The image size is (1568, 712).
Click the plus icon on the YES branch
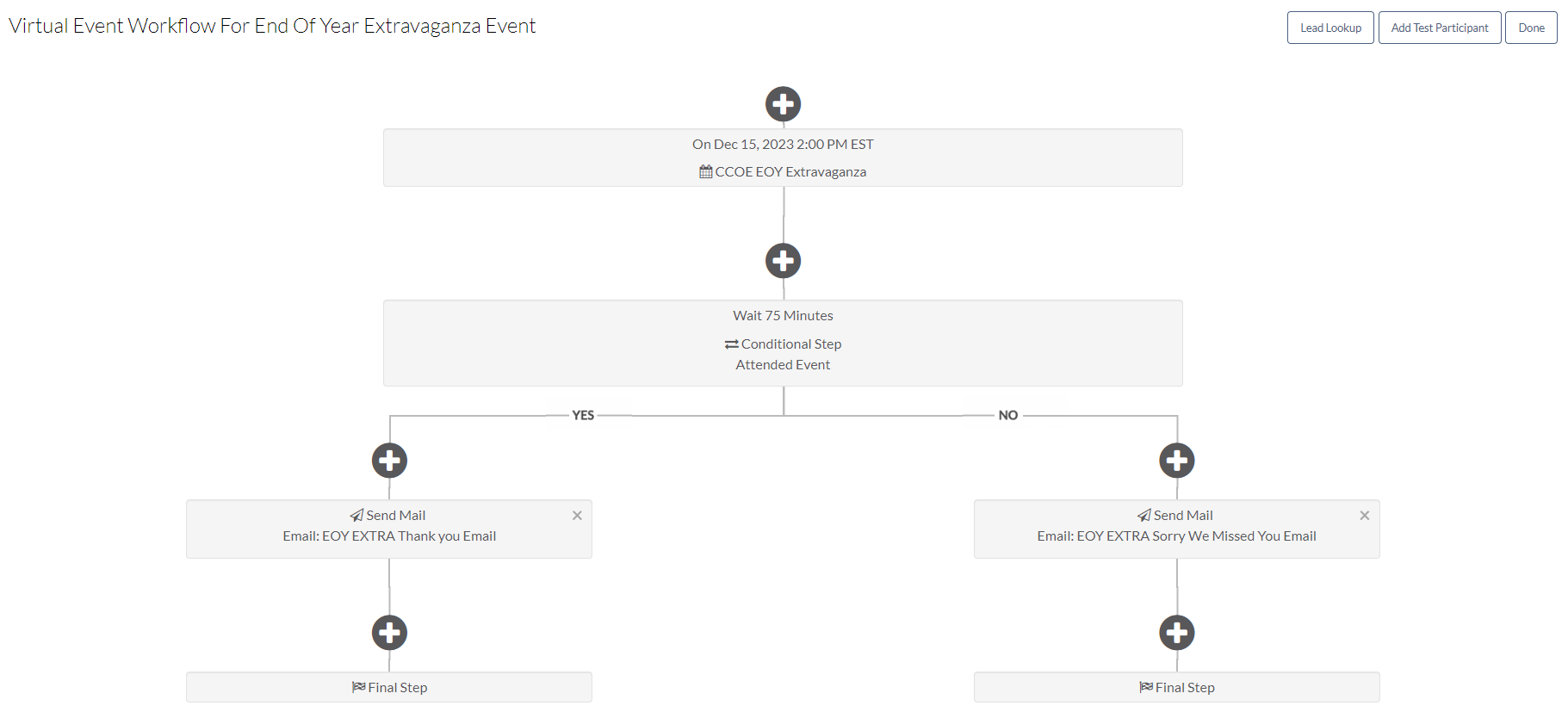(388, 460)
